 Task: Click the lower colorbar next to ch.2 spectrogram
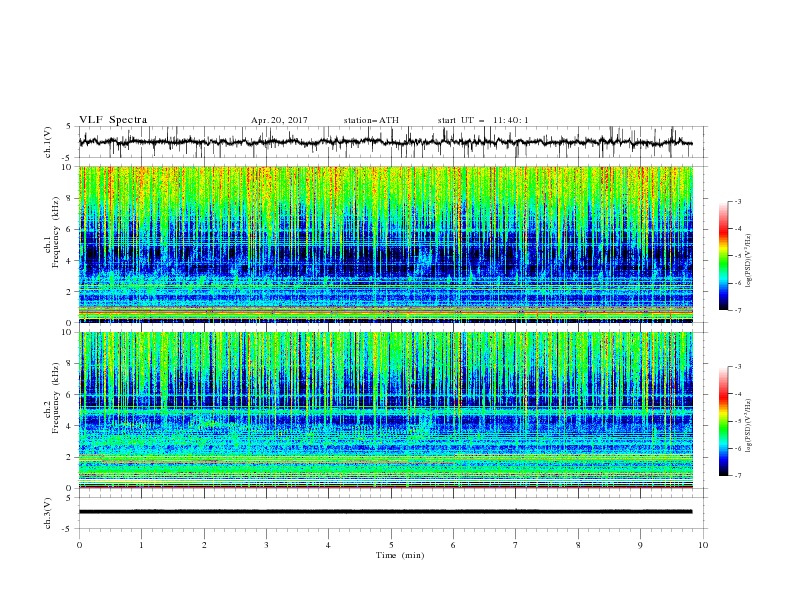(724, 421)
